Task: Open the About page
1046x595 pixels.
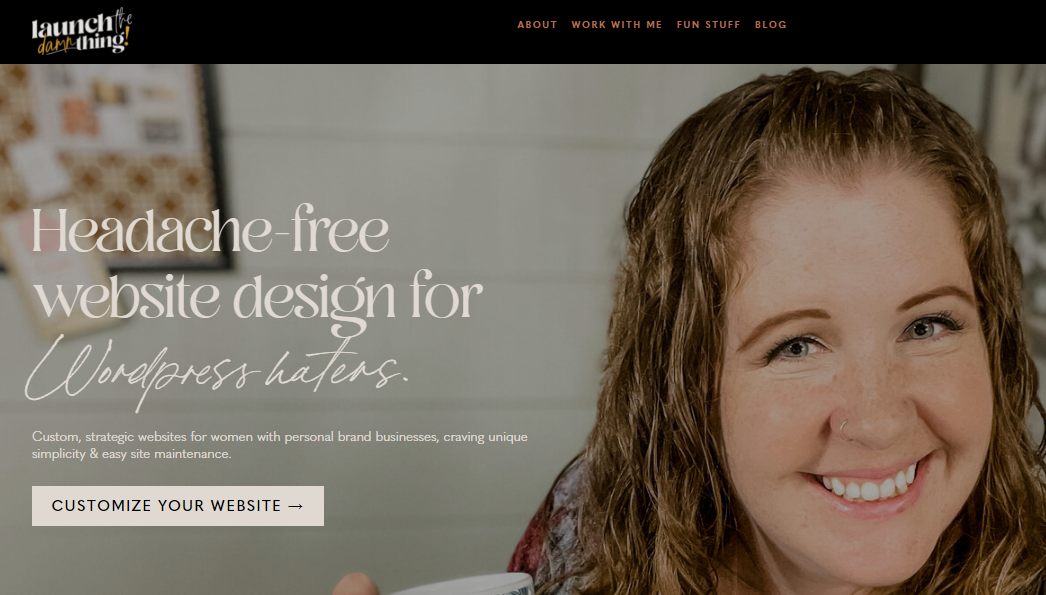Action: [537, 25]
